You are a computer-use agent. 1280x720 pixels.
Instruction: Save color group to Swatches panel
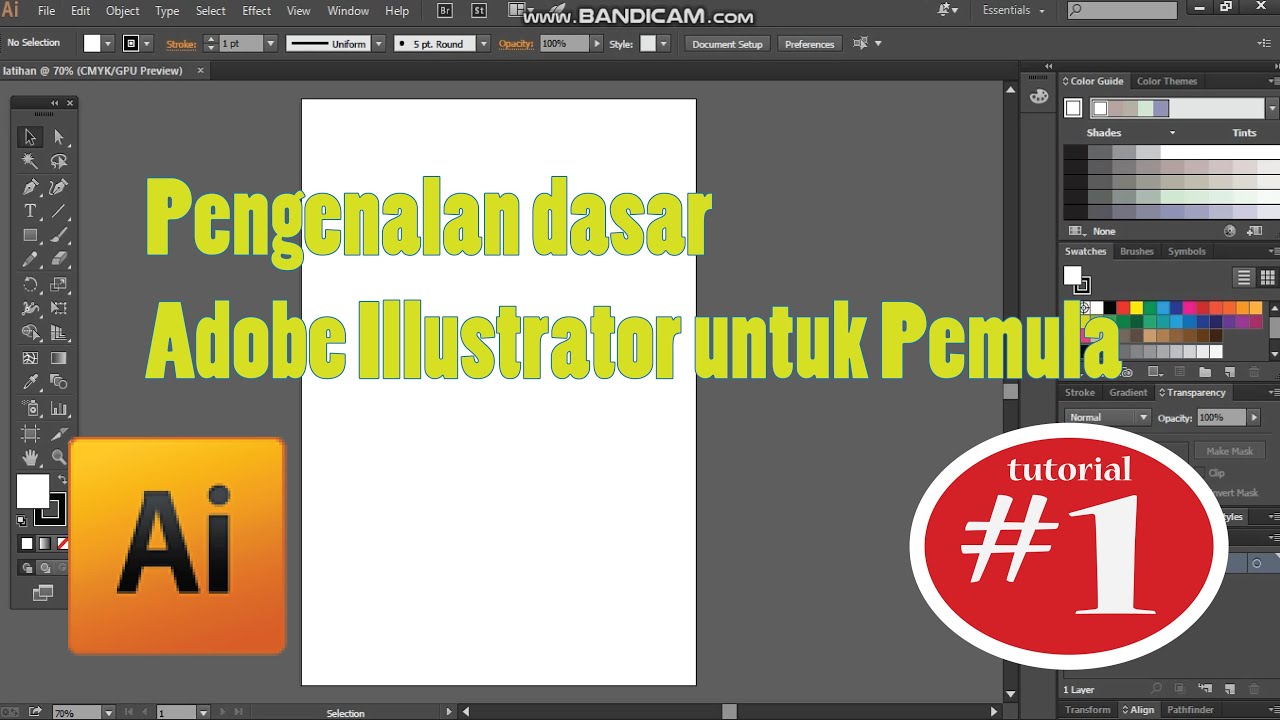pos(1254,231)
